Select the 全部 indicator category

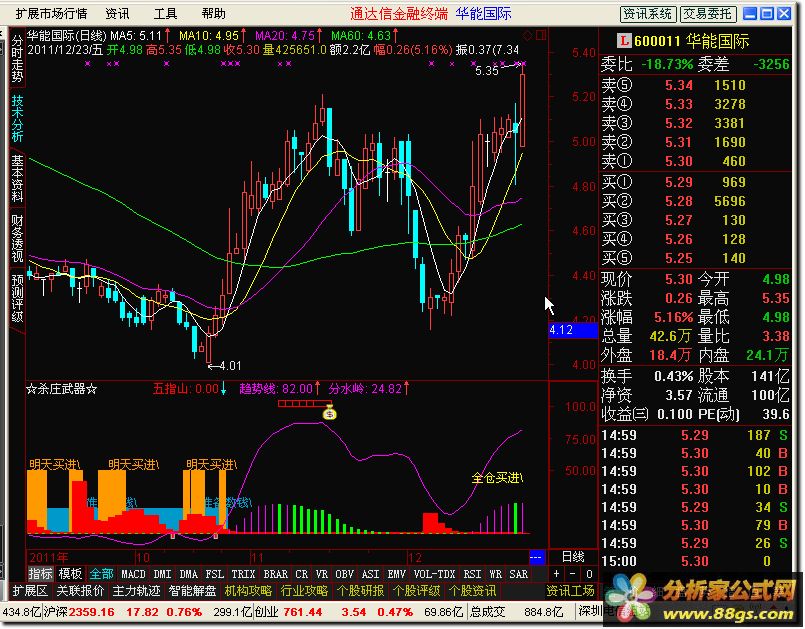pos(101,574)
